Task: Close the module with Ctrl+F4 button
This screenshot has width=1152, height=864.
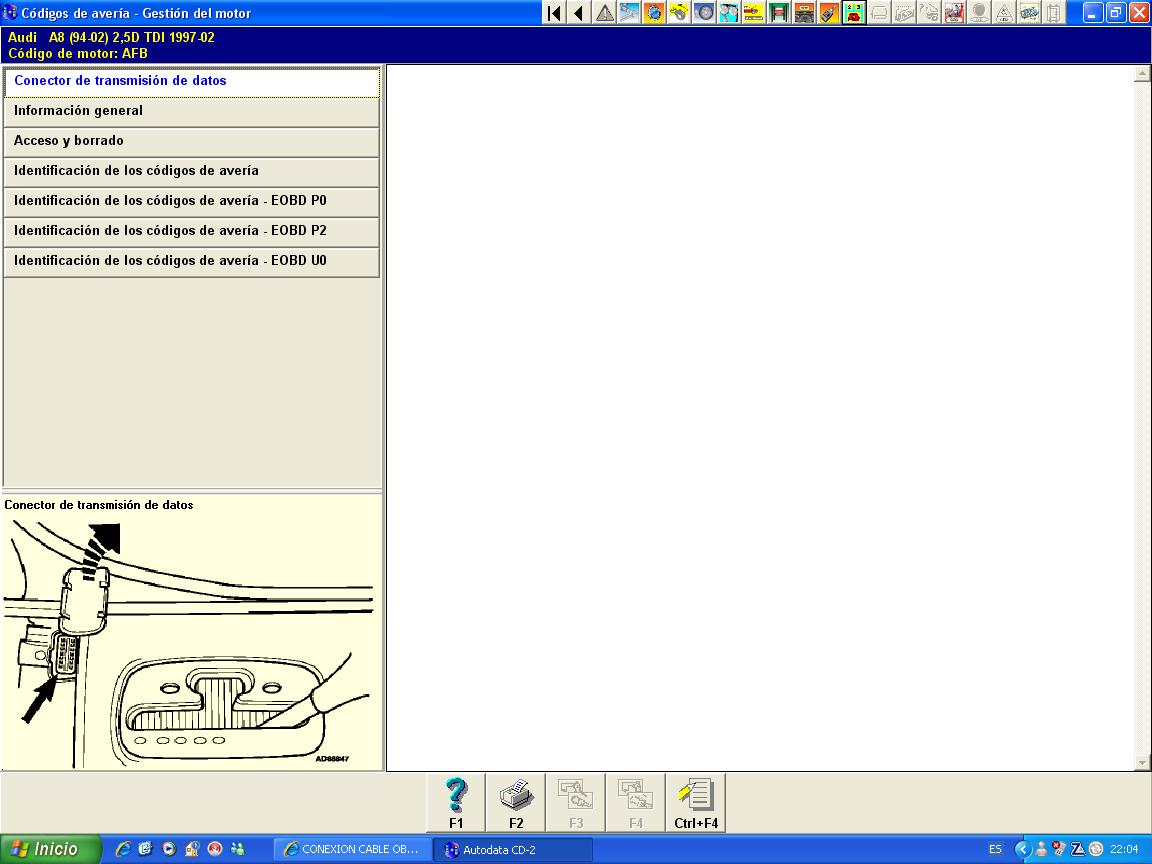Action: pos(696,802)
